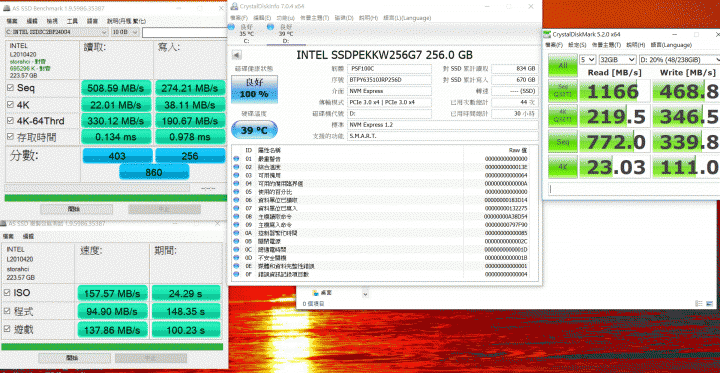Click the plain Seq test button in CrystalDiskMark
Viewport: 720px width, 373px height.
562,142
